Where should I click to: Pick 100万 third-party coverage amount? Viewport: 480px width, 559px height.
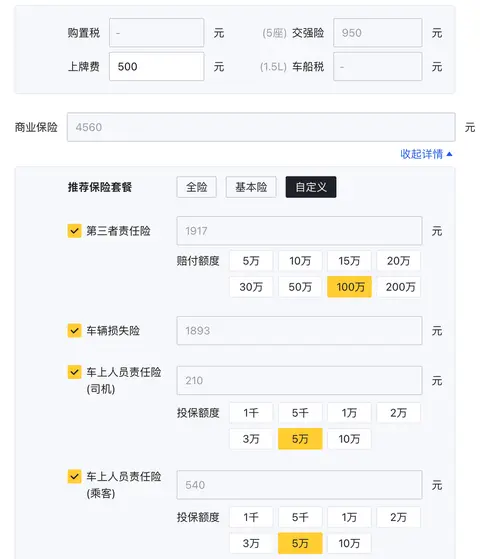[x=349, y=287]
